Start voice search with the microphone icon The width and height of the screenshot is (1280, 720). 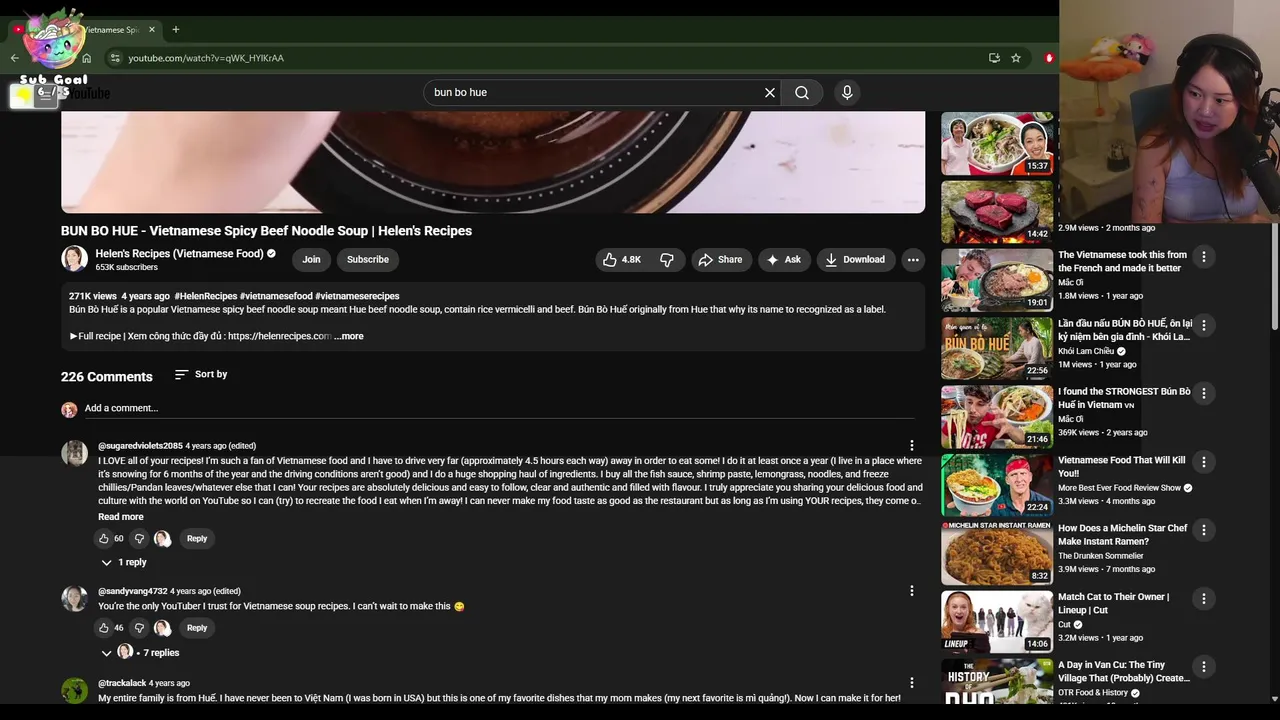click(x=847, y=92)
